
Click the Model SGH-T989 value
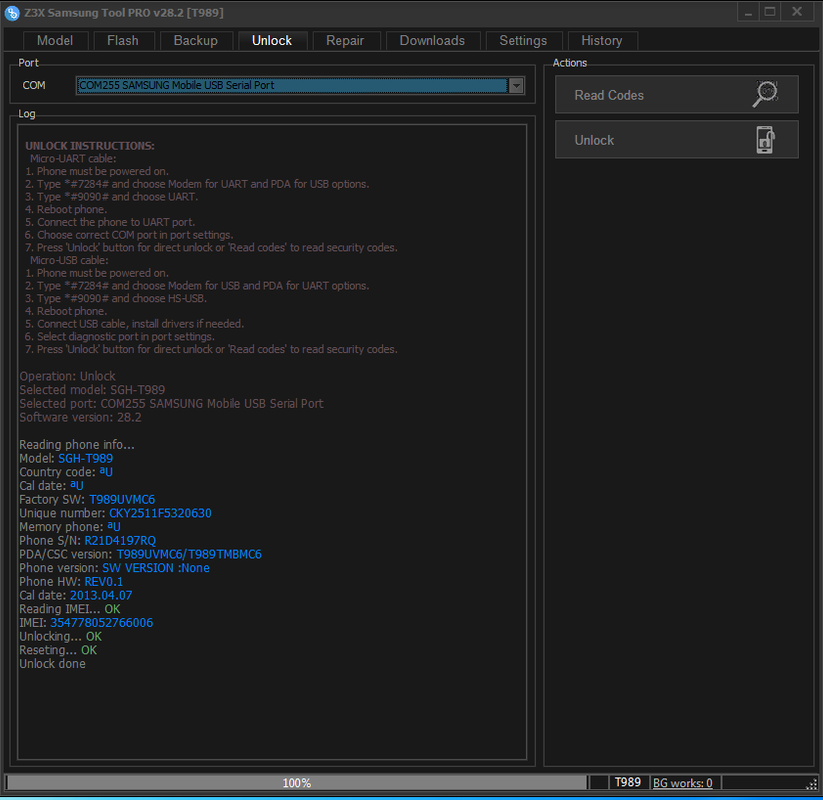[x=86, y=458]
